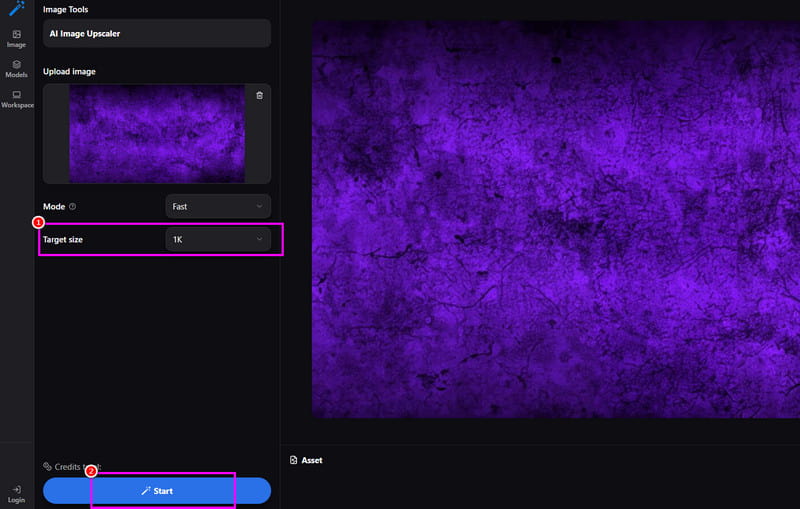Click the Credits coin icon
The image size is (800, 509).
point(47,466)
